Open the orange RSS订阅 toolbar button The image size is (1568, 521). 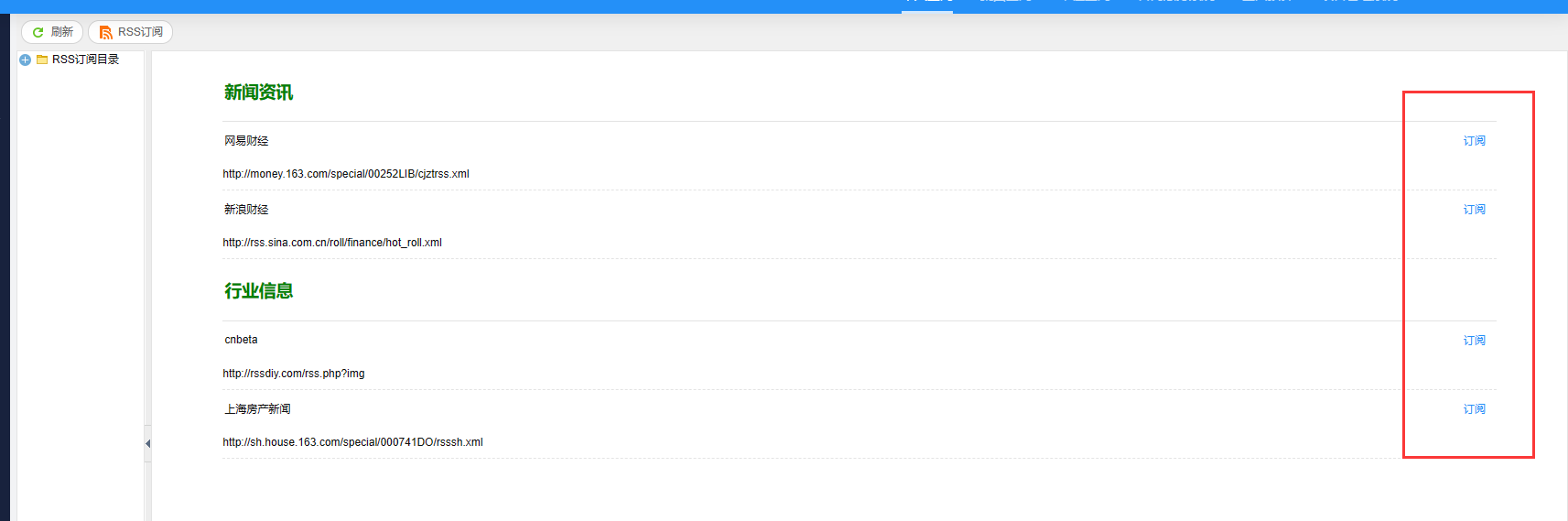[130, 32]
